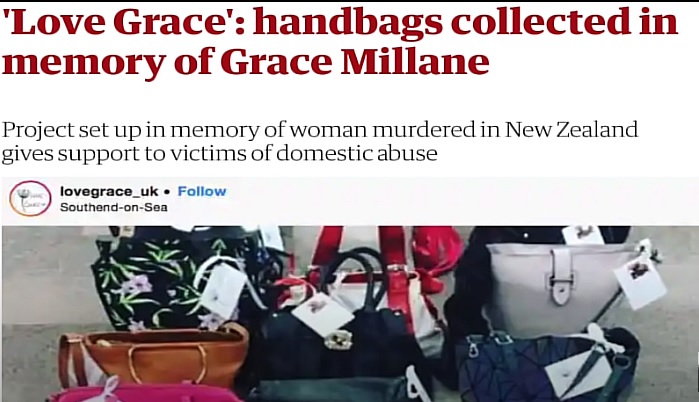Click the white tag on black handbag
The width and height of the screenshot is (699, 402).
(x=322, y=314)
